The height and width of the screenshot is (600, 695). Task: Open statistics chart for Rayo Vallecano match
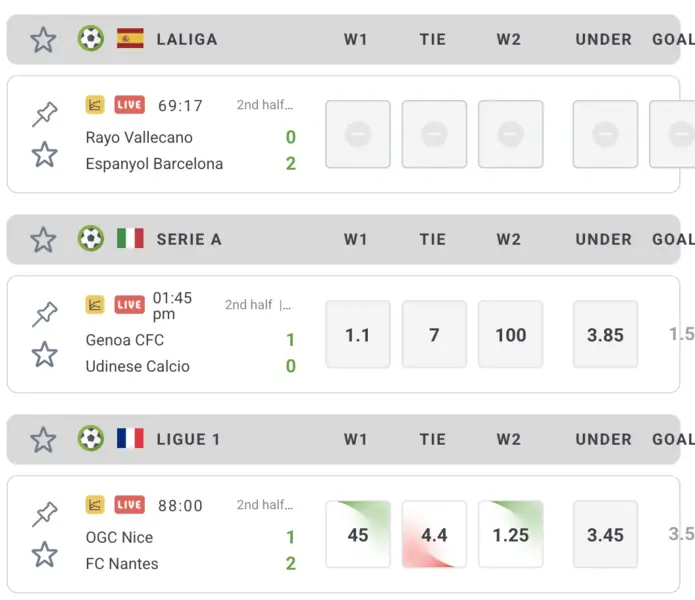(x=95, y=104)
